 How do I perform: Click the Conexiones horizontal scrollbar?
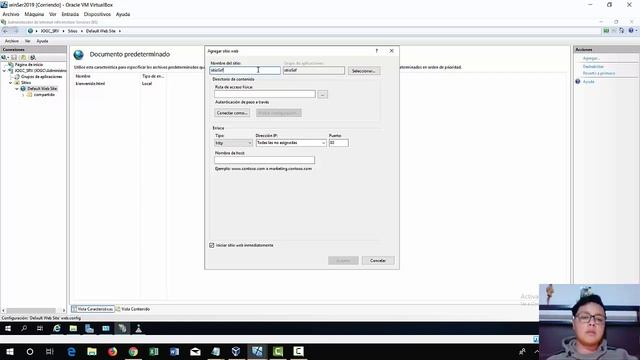click(x=33, y=311)
